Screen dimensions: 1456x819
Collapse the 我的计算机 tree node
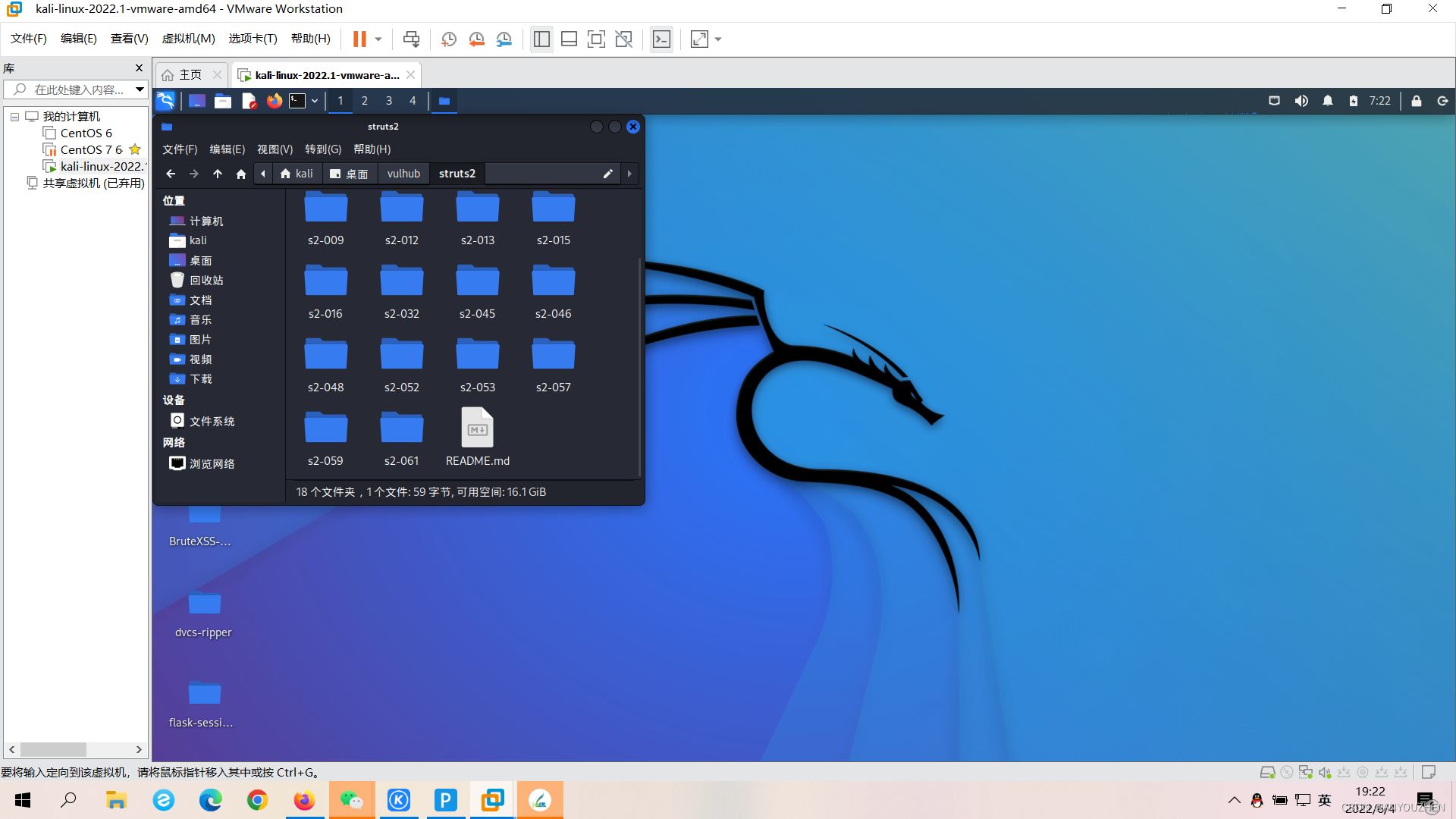(14, 117)
